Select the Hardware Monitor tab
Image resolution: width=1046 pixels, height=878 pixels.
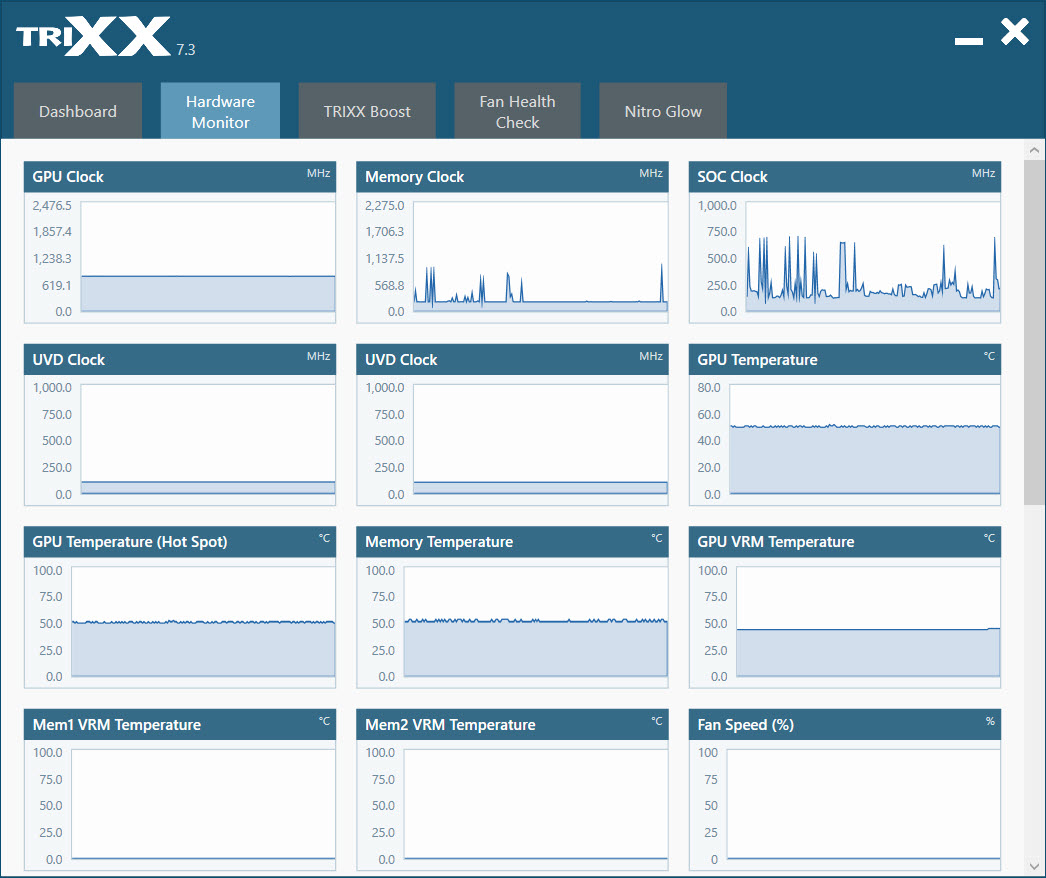pos(220,111)
